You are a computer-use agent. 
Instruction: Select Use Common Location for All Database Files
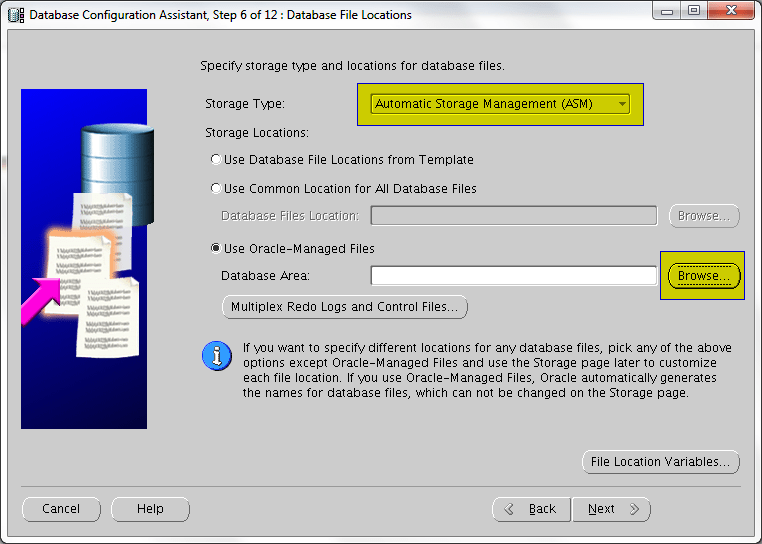[216, 189]
